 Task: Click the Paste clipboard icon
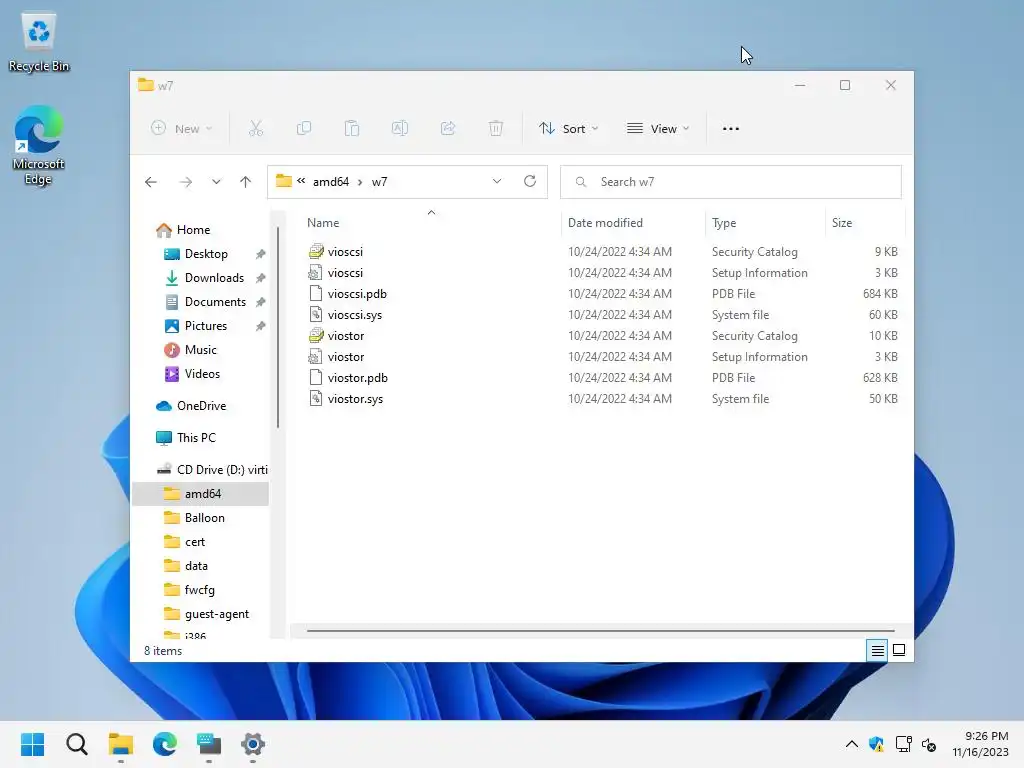352,129
